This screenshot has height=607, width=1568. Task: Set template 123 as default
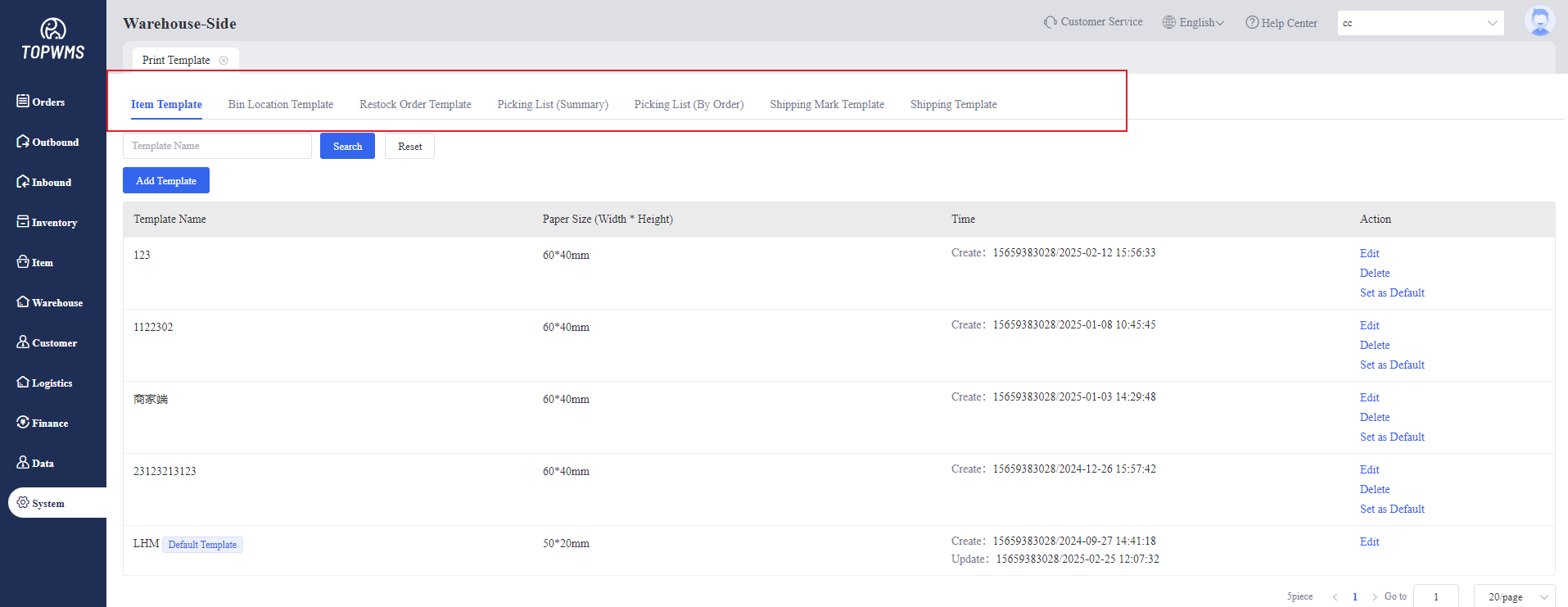tap(1392, 293)
